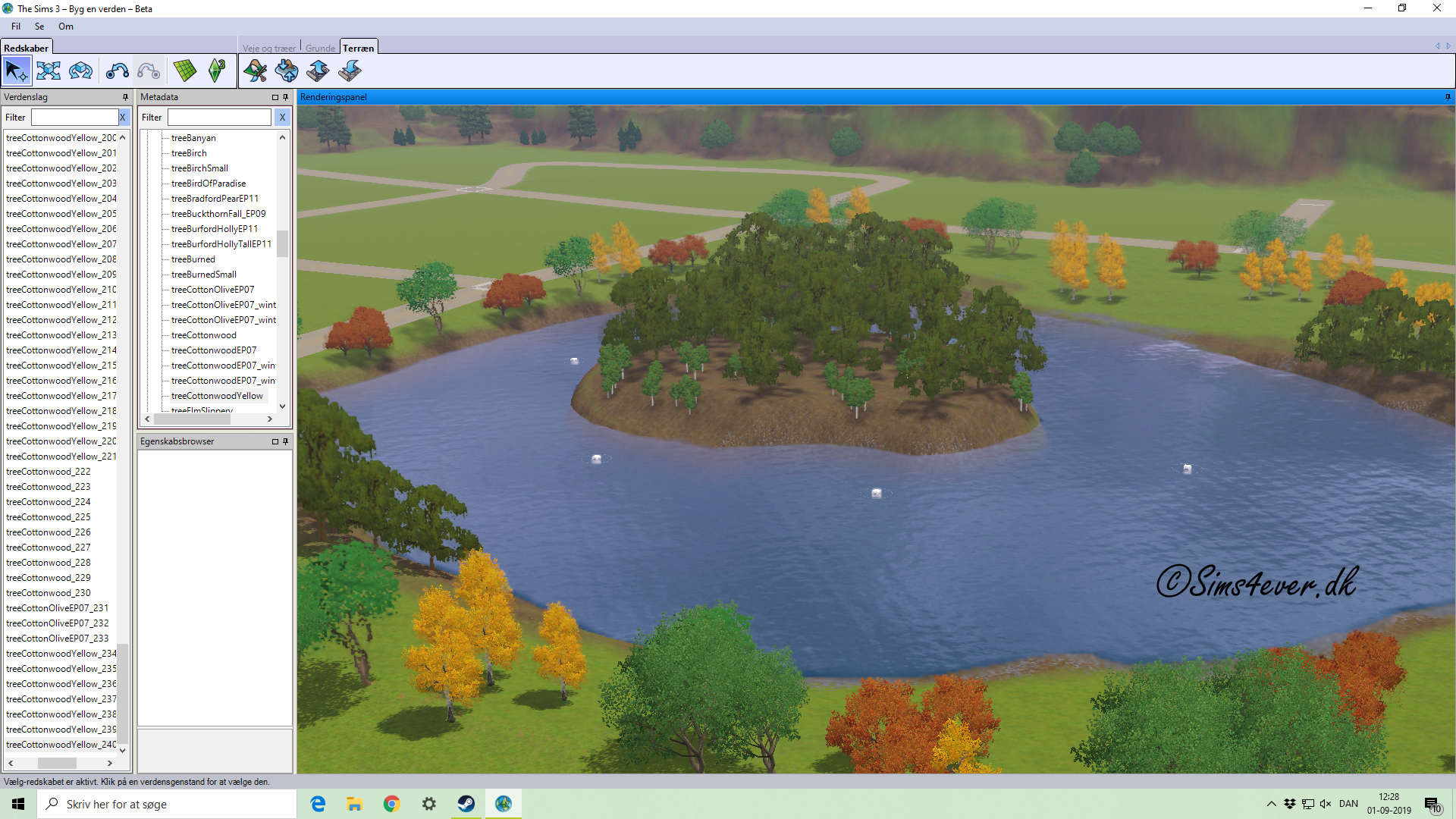This screenshot has width=1456, height=819.
Task: Click the map scroll up-arrow icon
Action: 318,71
